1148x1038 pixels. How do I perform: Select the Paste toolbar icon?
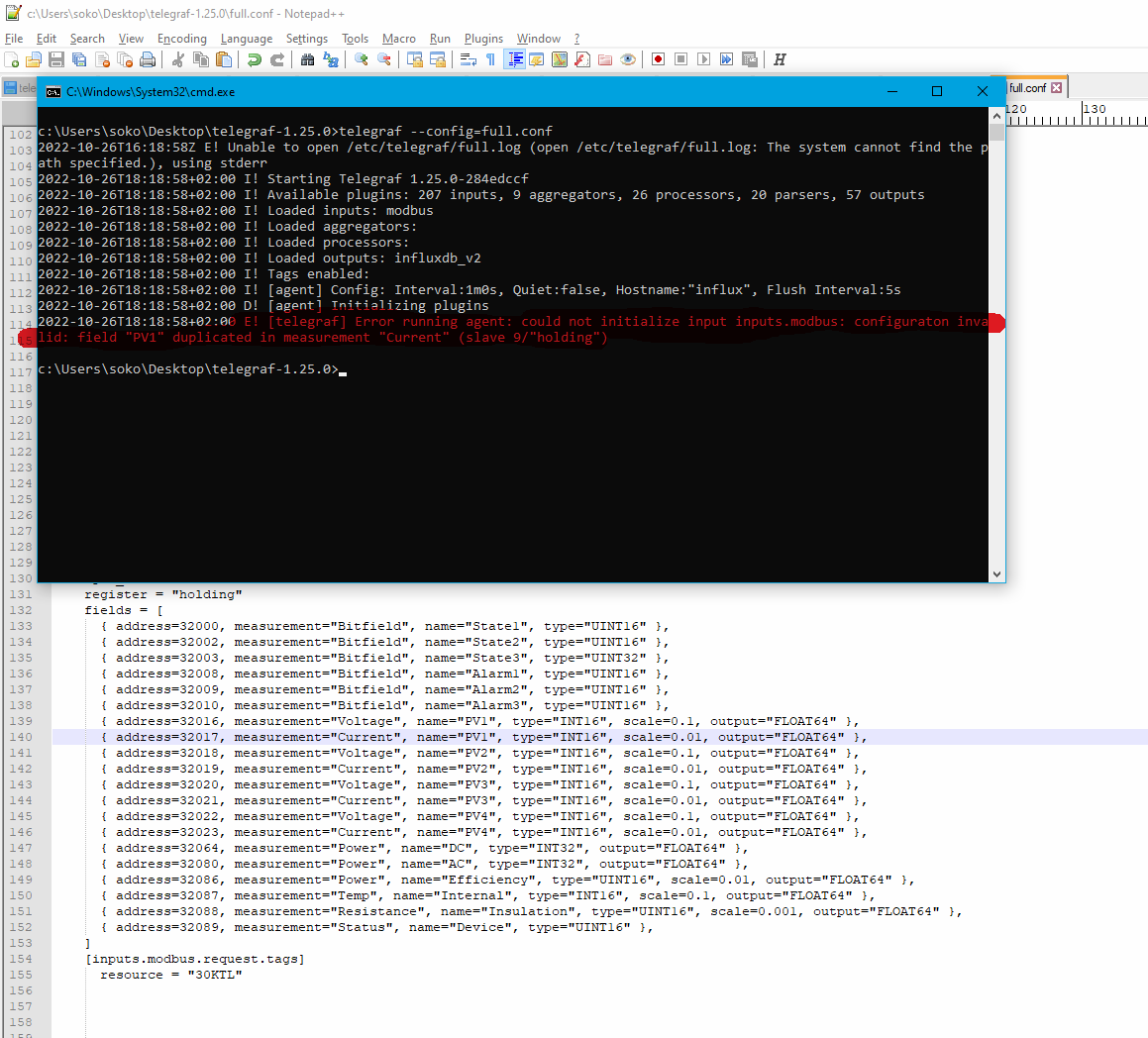coord(224,59)
